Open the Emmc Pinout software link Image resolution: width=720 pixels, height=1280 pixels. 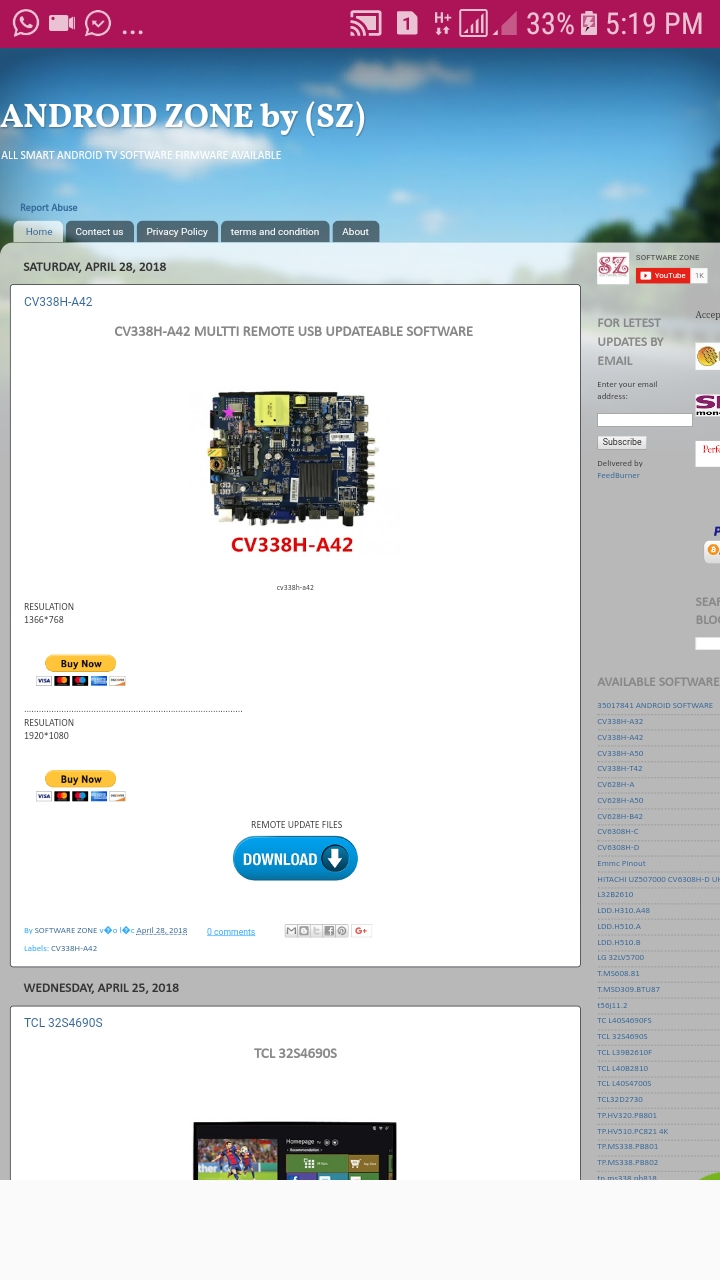pos(621,863)
